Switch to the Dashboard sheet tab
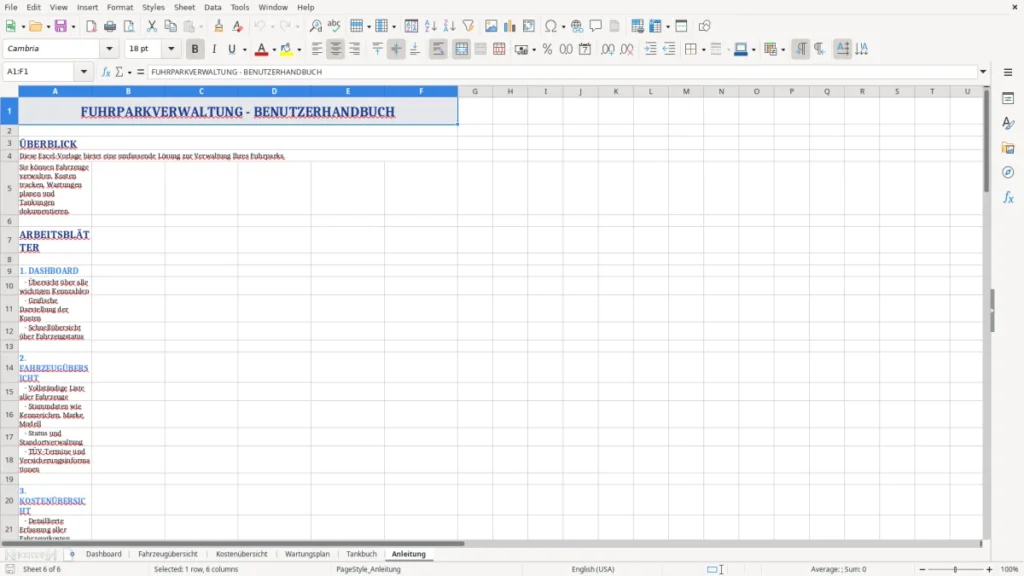Screen dimensions: 1024x576 [104, 554]
